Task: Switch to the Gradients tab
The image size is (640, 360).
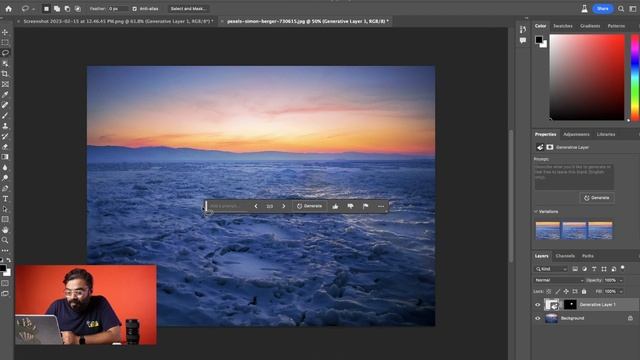Action: point(590,26)
